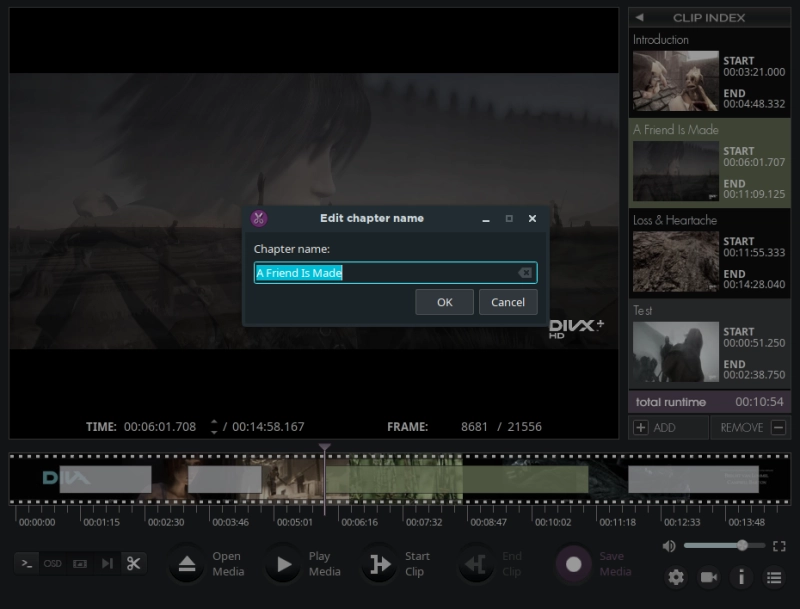Toggle the scissors smart-cut button
The height and width of the screenshot is (609, 800).
coord(134,564)
